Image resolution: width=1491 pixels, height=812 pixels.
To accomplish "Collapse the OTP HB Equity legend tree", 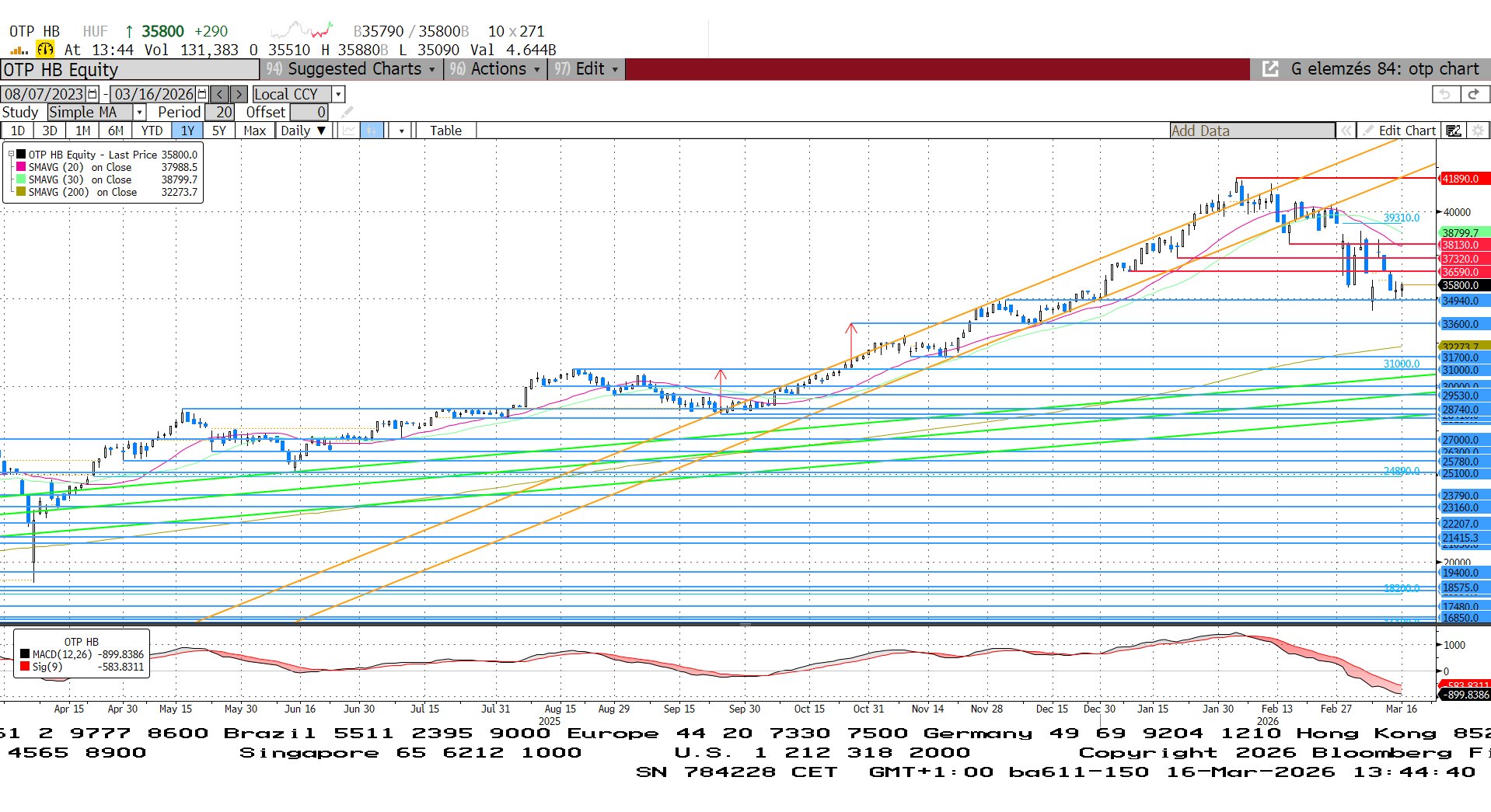I will point(11,155).
